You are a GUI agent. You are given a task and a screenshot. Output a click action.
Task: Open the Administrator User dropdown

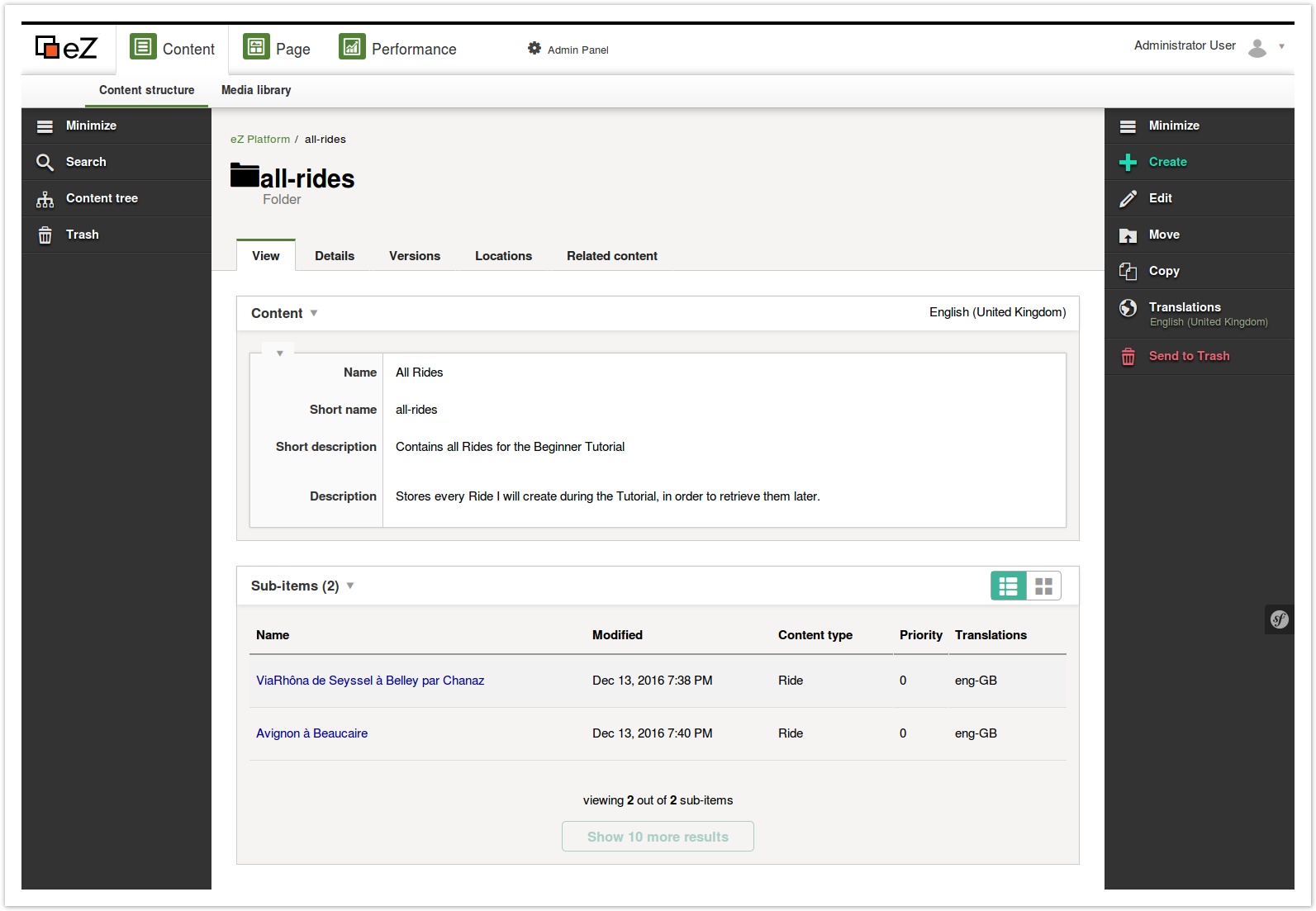[x=1281, y=46]
